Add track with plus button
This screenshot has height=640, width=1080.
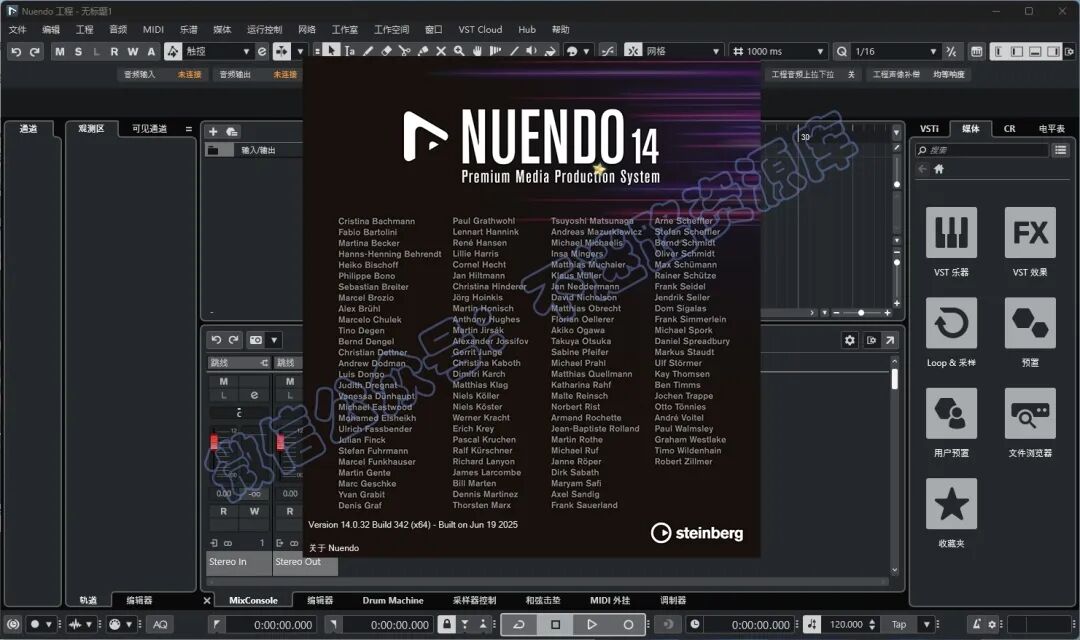[x=213, y=132]
